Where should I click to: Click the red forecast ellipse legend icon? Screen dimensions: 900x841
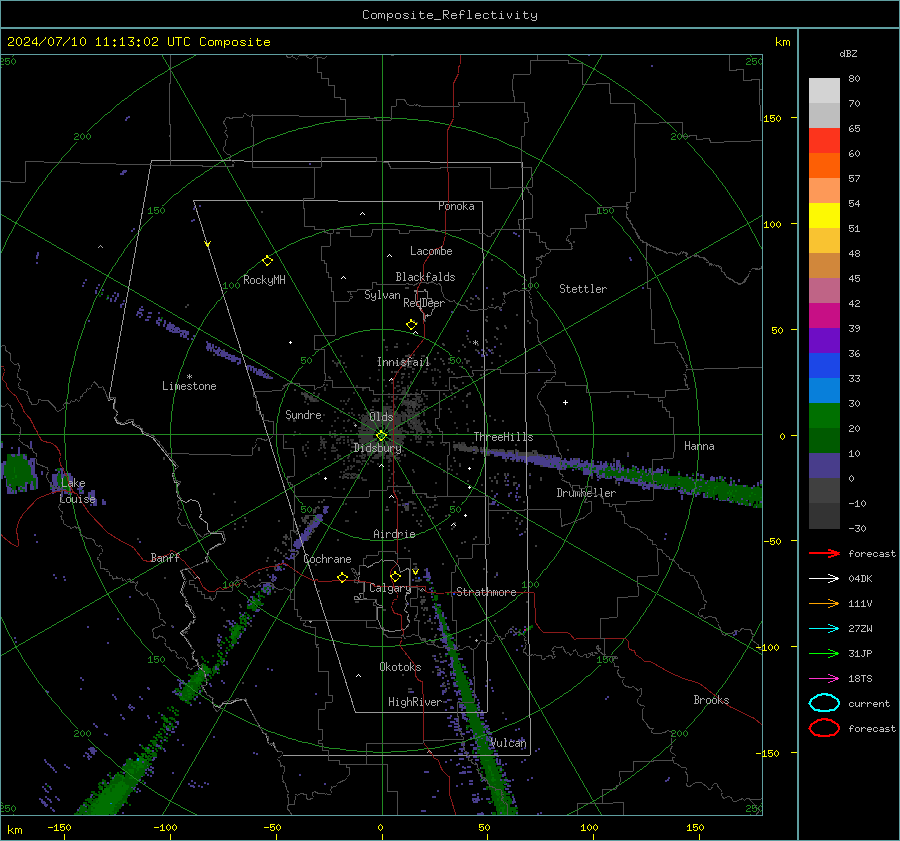pyautogui.click(x=824, y=728)
